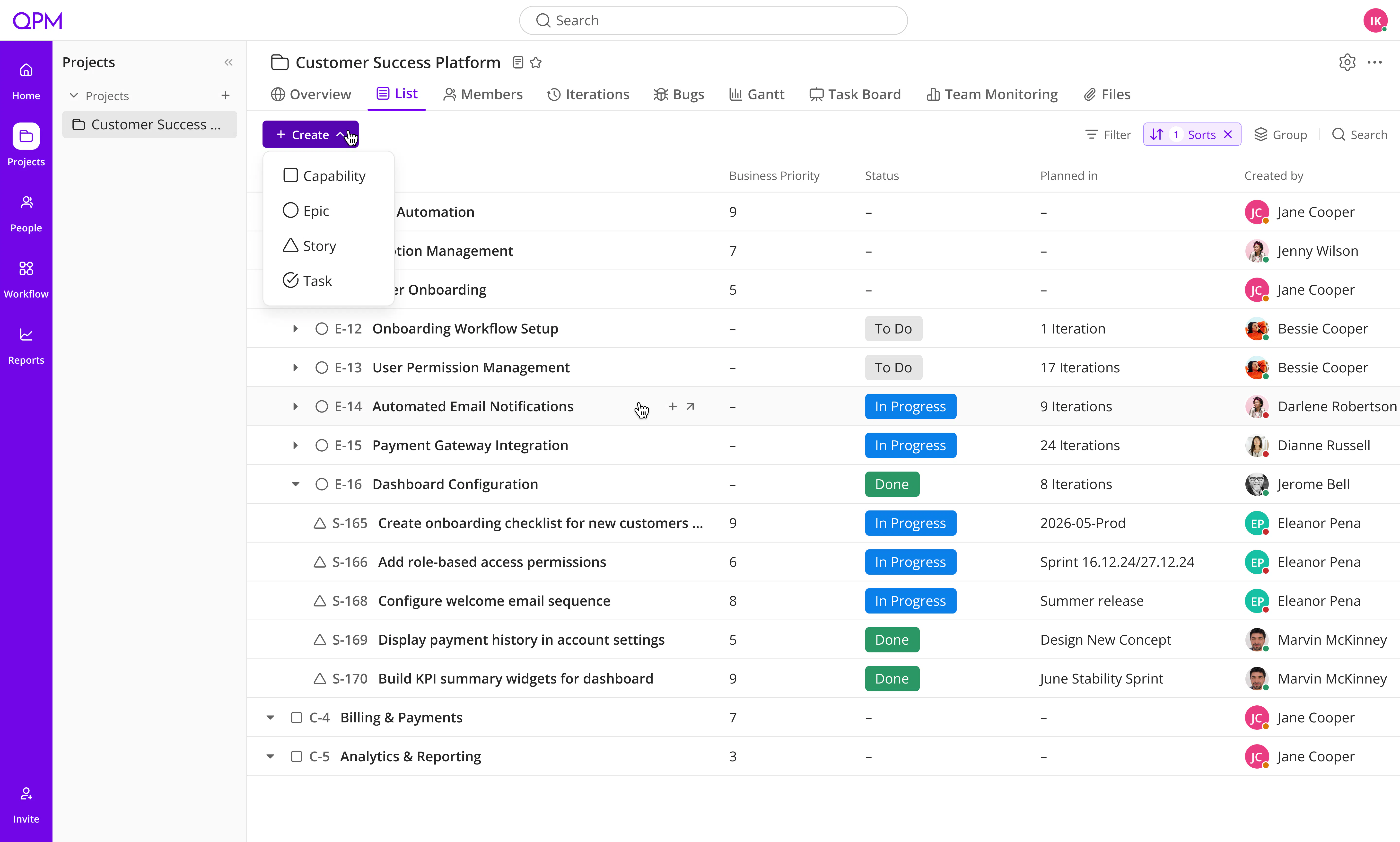Screen dimensions: 1400x842
Task: Choose Task from the Create menu
Action: click(328, 281)
